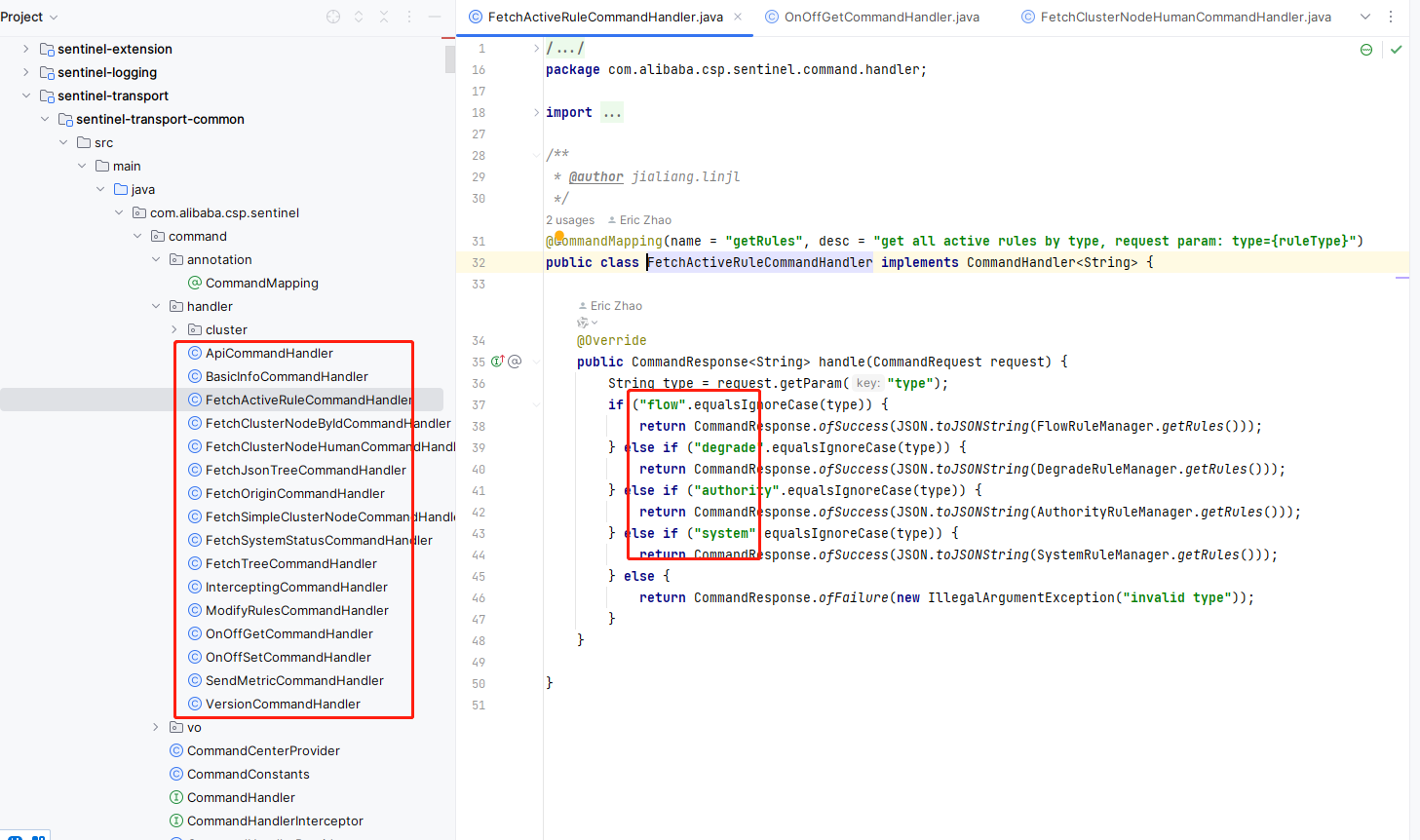Collapse the src folder
Screen dimensions: 1420x840
63,142
